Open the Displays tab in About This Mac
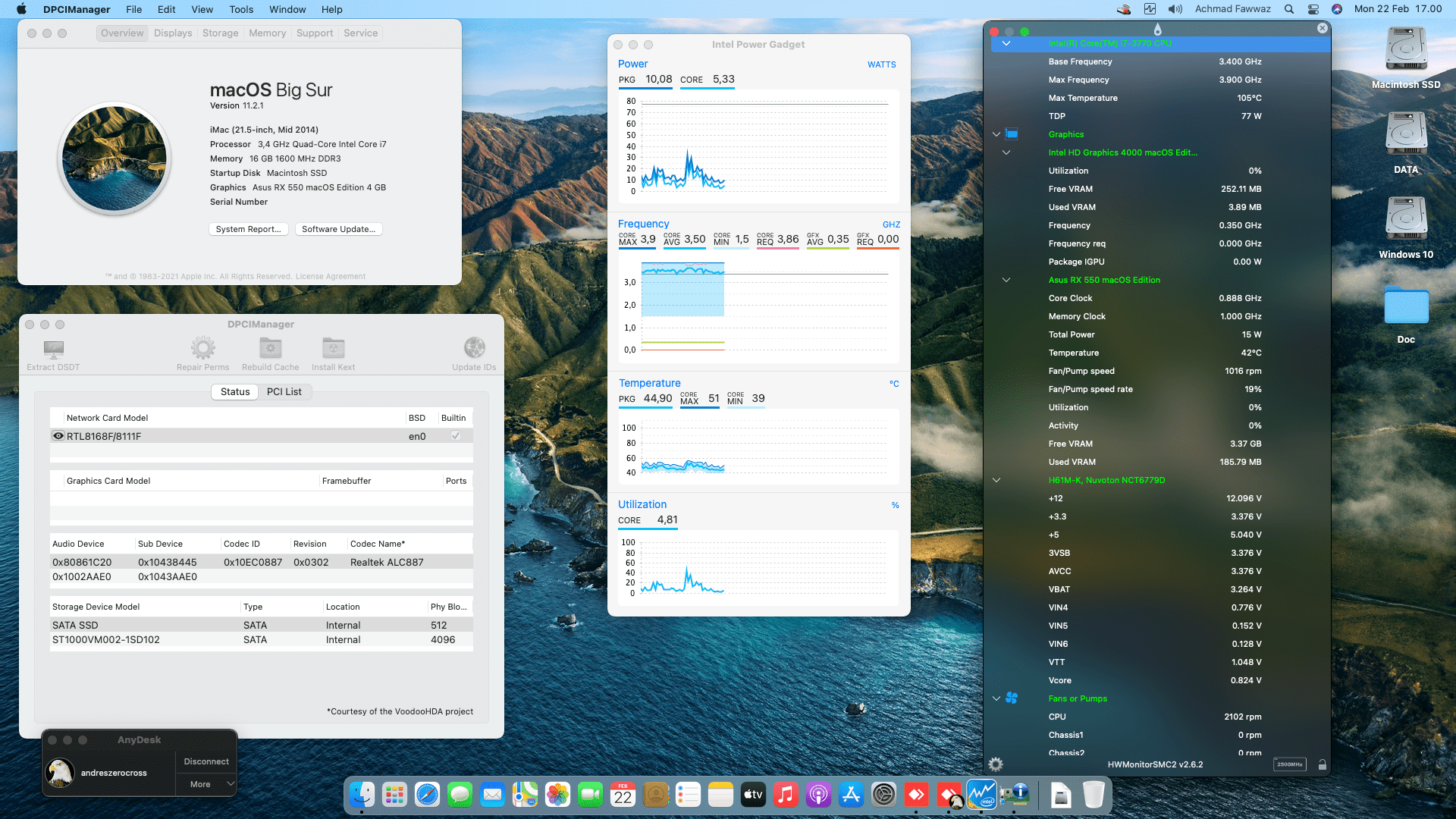The height and width of the screenshot is (819, 1456). [x=173, y=33]
